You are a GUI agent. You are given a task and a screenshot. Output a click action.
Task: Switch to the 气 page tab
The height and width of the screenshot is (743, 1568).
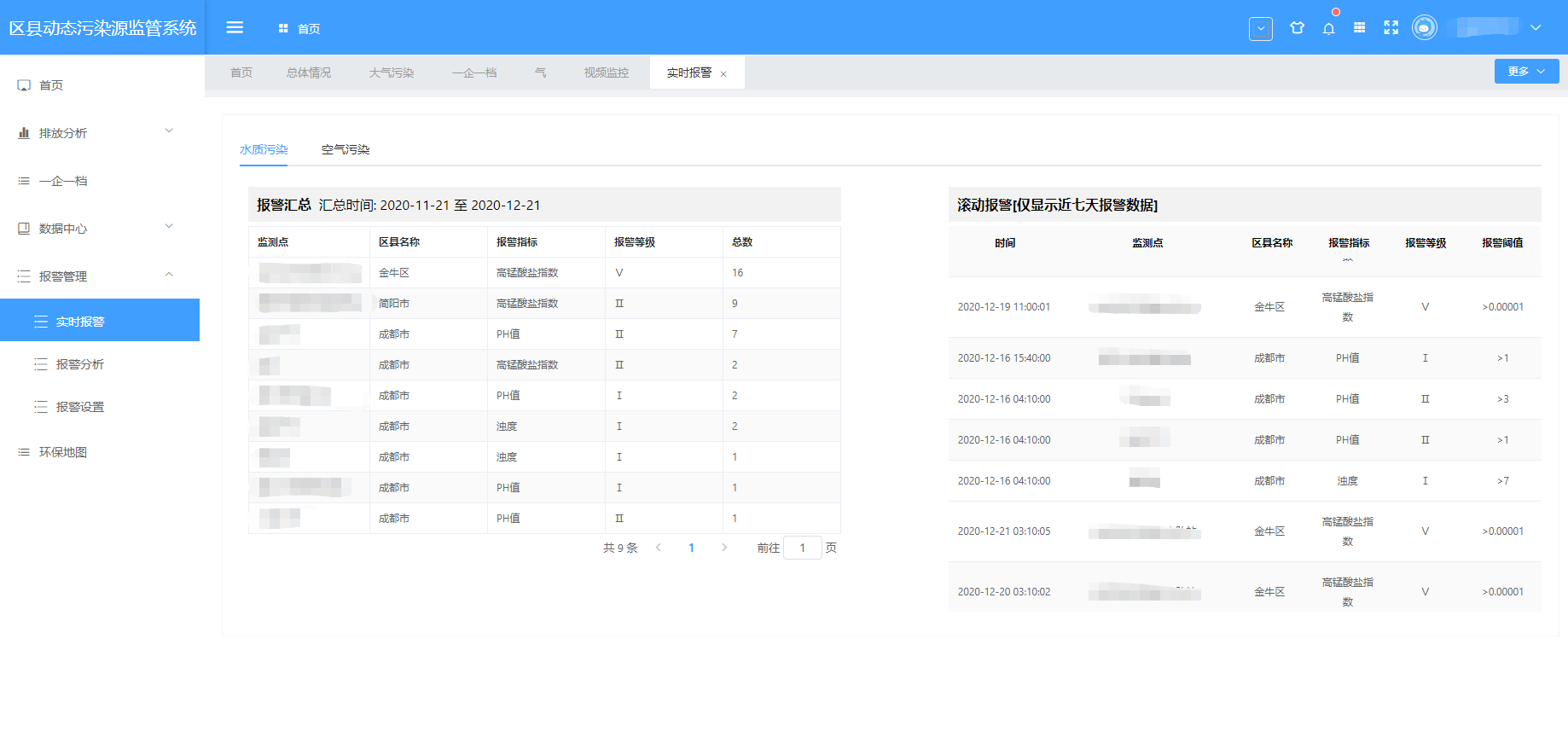tap(540, 73)
